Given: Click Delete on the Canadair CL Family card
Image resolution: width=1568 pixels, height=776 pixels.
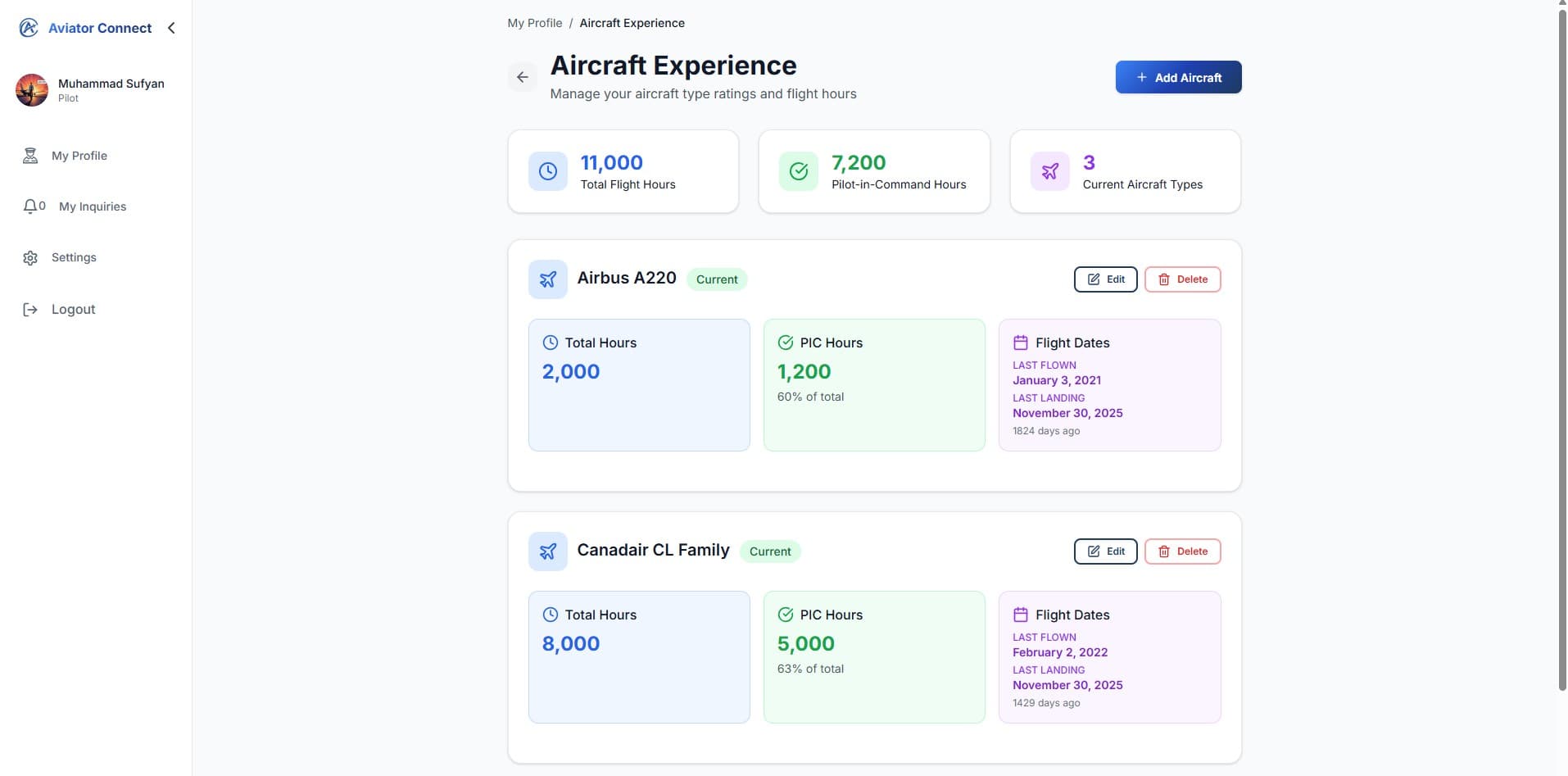Looking at the screenshot, I should (1182, 551).
